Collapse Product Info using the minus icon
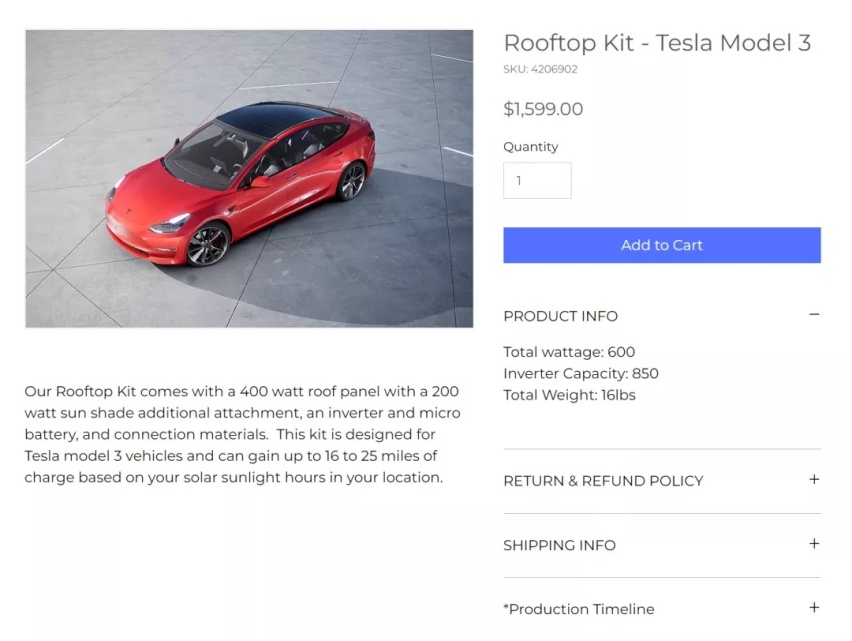Screen dimensions: 852x641 813,315
